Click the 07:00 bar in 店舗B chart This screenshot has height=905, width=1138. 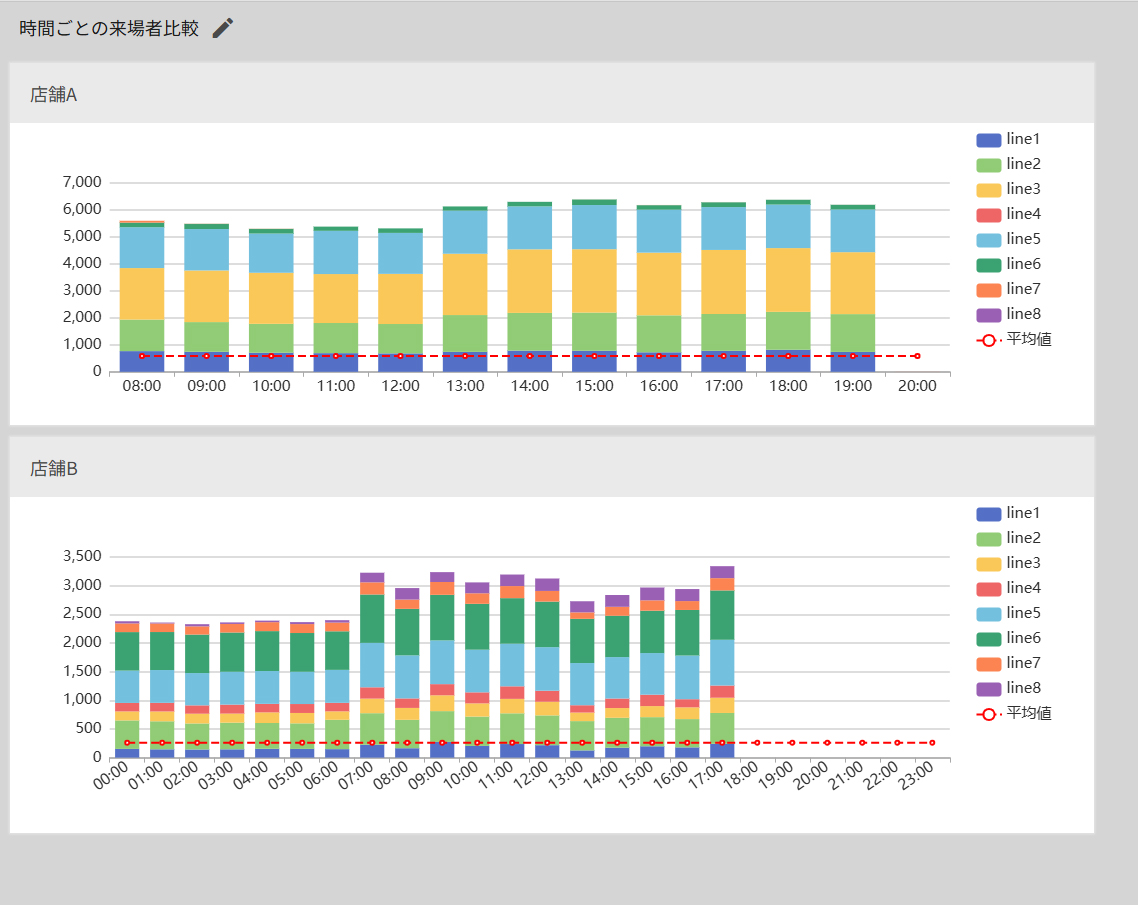tap(372, 666)
